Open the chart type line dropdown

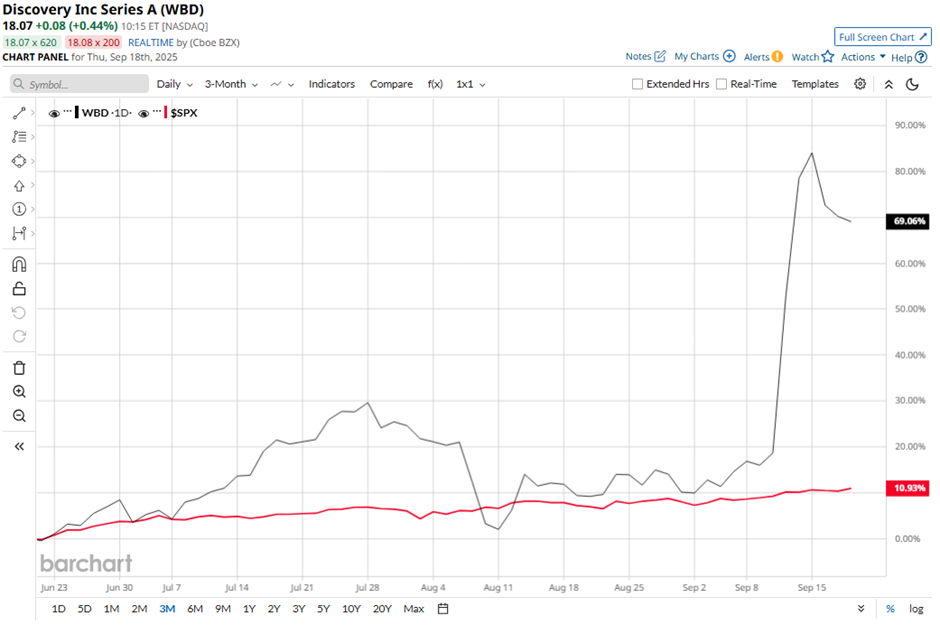282,84
